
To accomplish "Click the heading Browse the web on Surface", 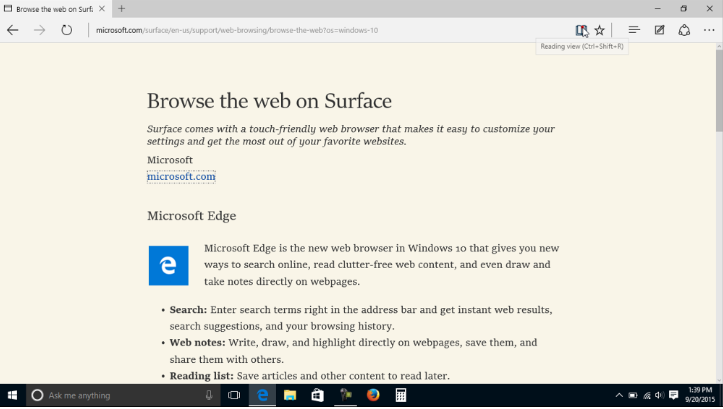I will click(269, 101).
